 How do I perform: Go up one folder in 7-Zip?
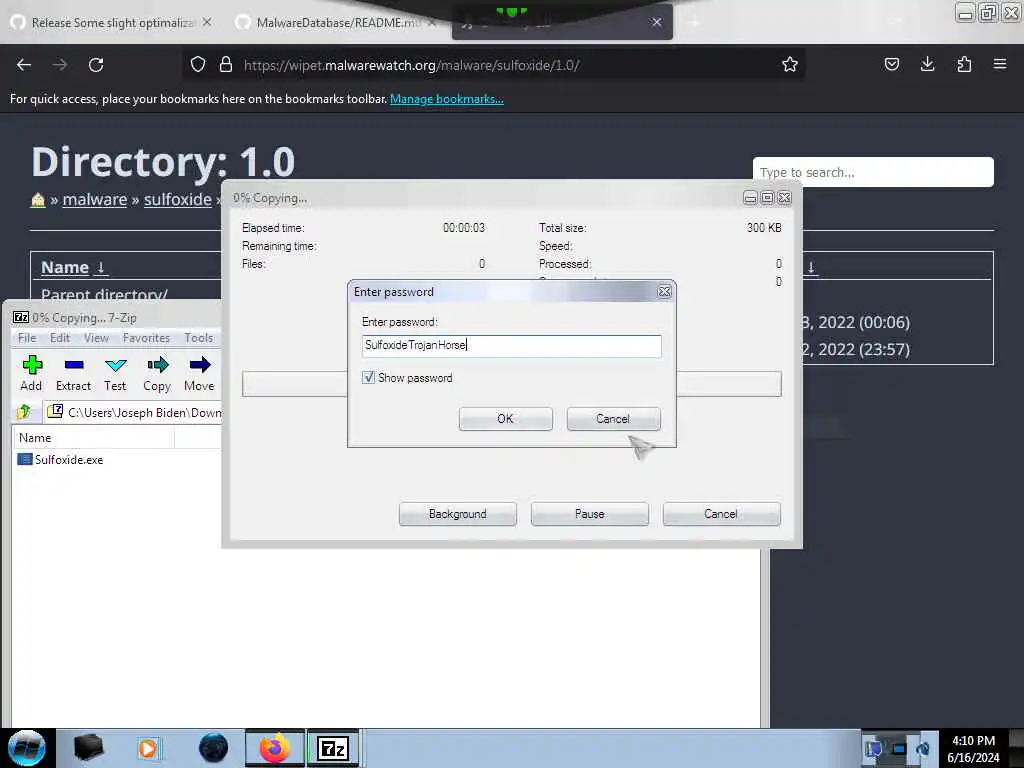24,412
